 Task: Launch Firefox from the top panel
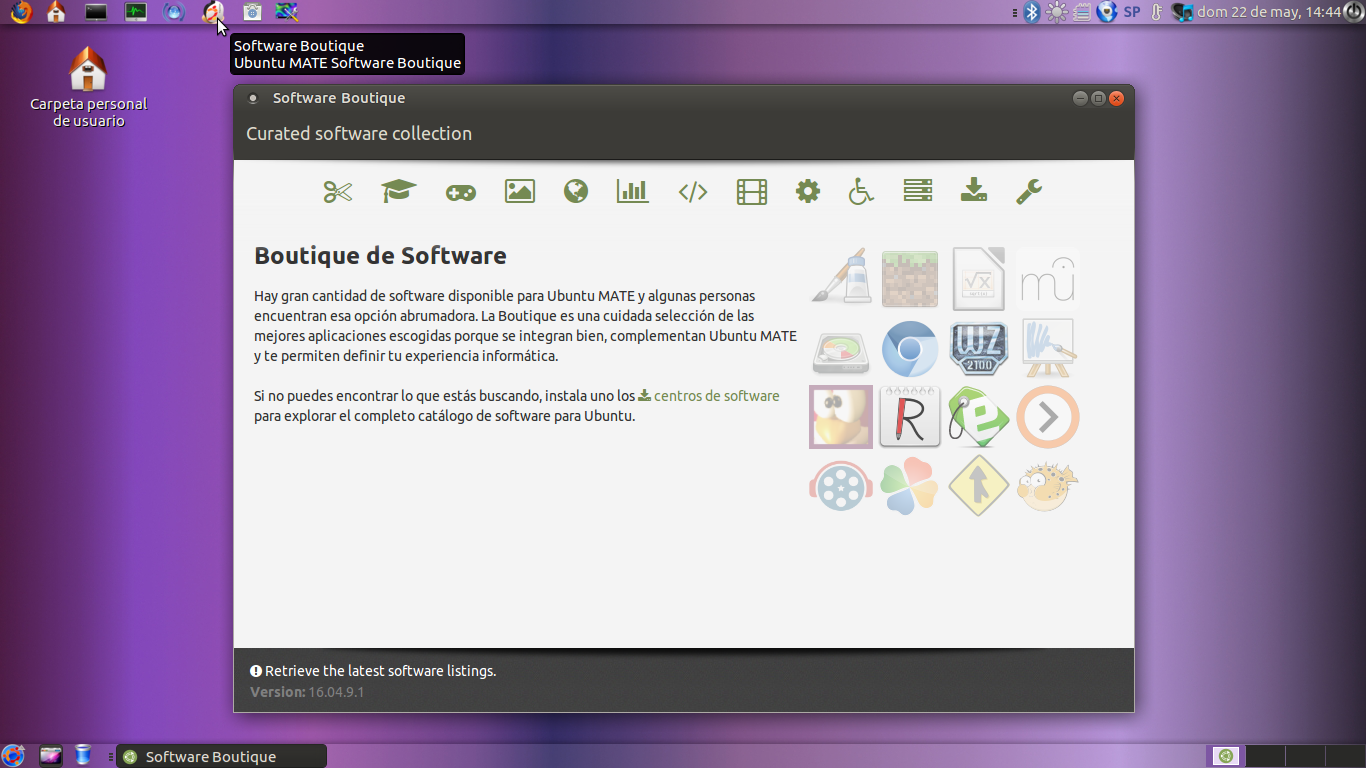pos(20,12)
